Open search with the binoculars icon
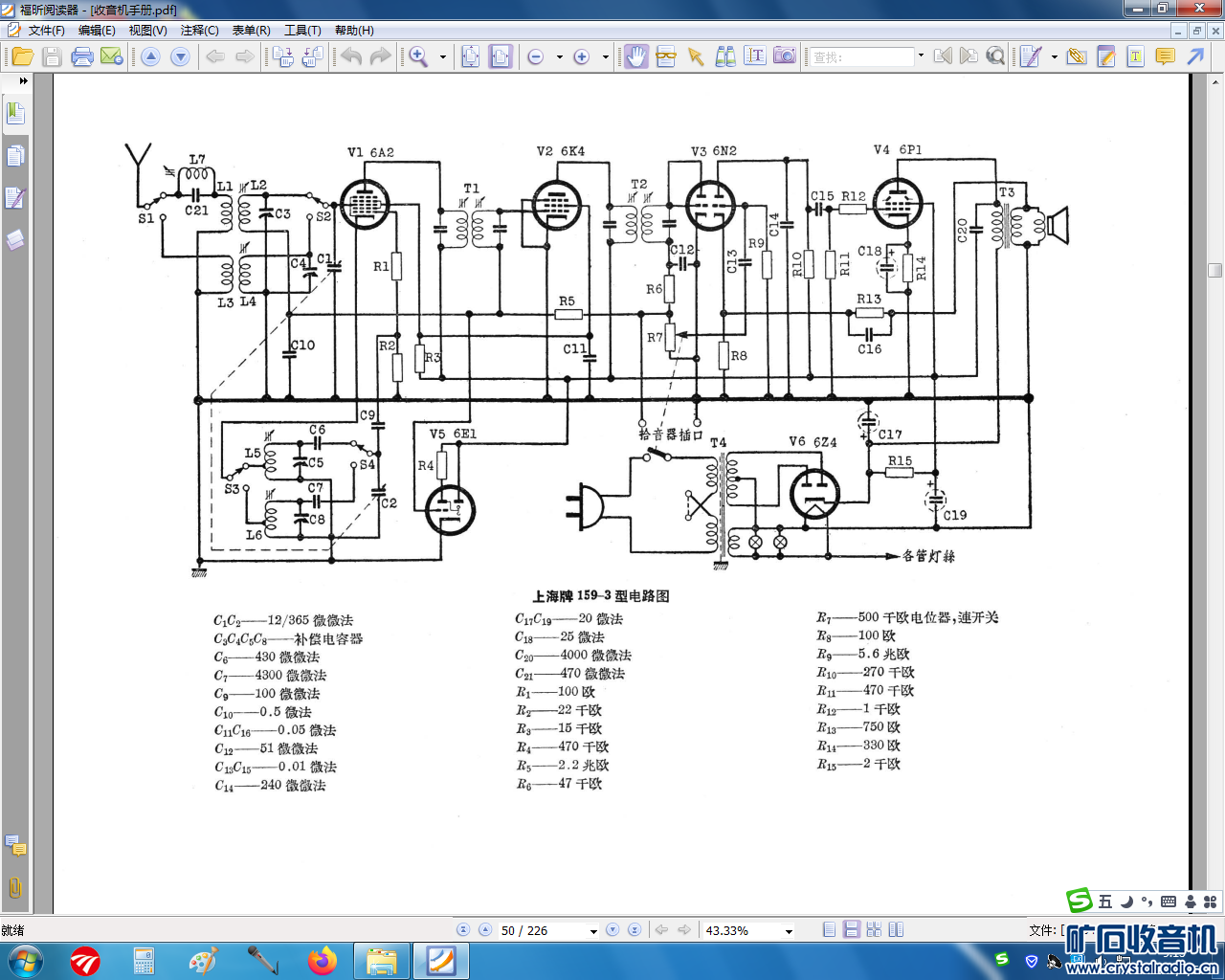This screenshot has height=980, width=1225. pos(725,56)
